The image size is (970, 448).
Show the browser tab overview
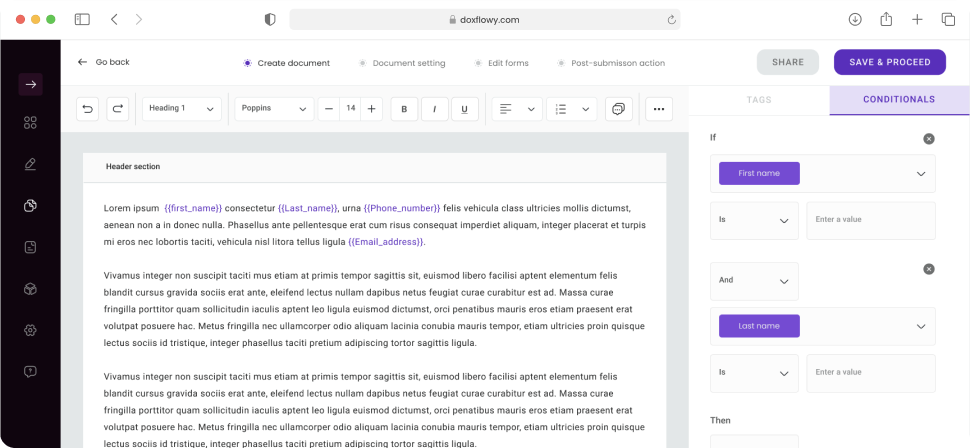(948, 19)
